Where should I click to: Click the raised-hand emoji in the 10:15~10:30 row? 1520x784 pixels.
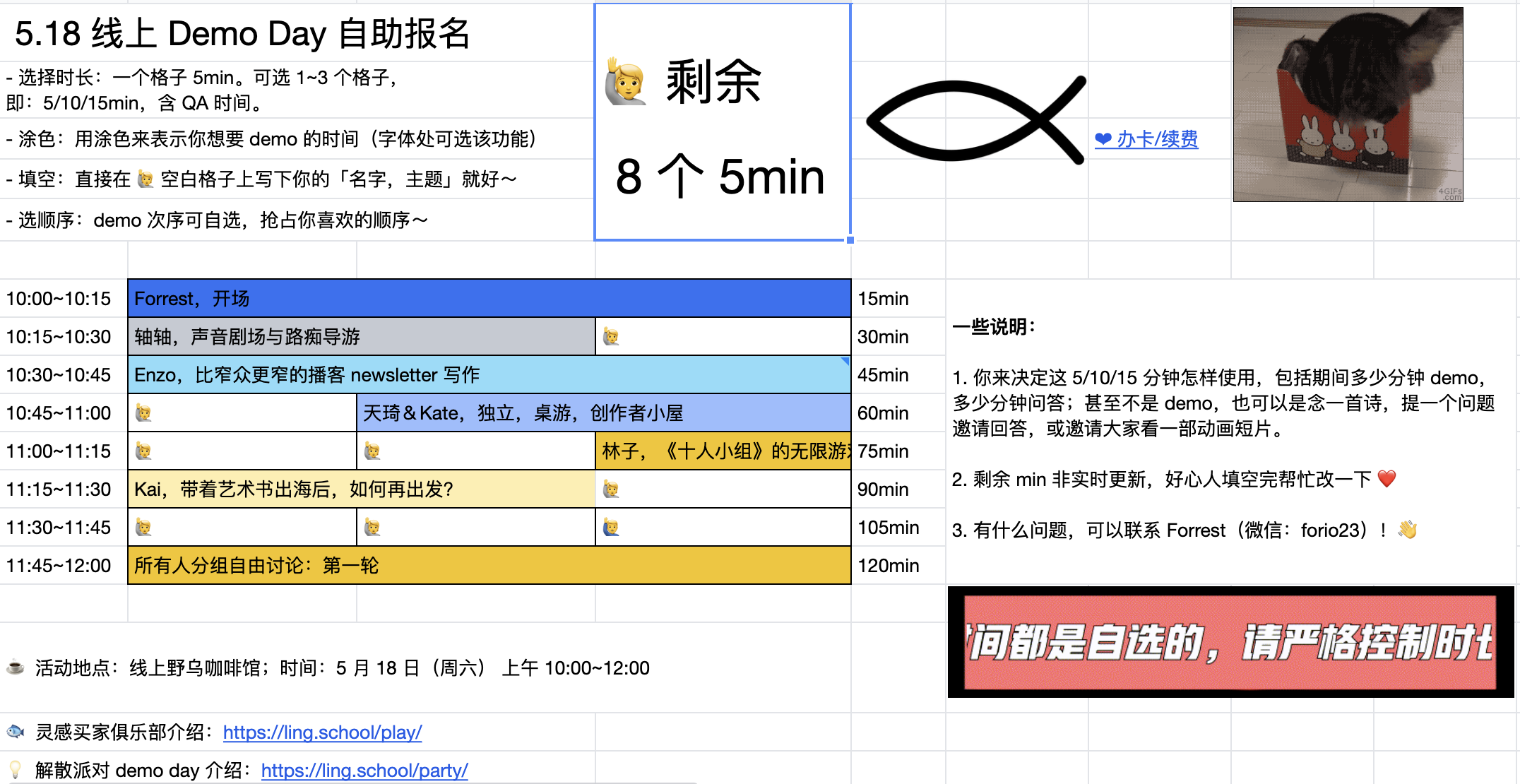pos(611,337)
